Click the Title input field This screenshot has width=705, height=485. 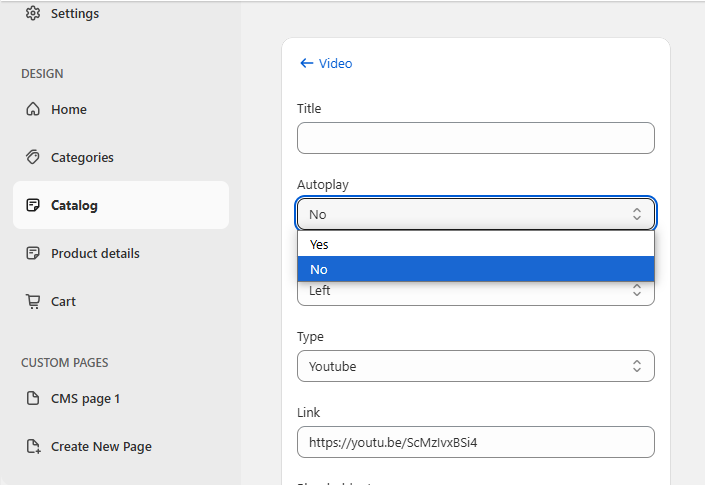(x=476, y=138)
